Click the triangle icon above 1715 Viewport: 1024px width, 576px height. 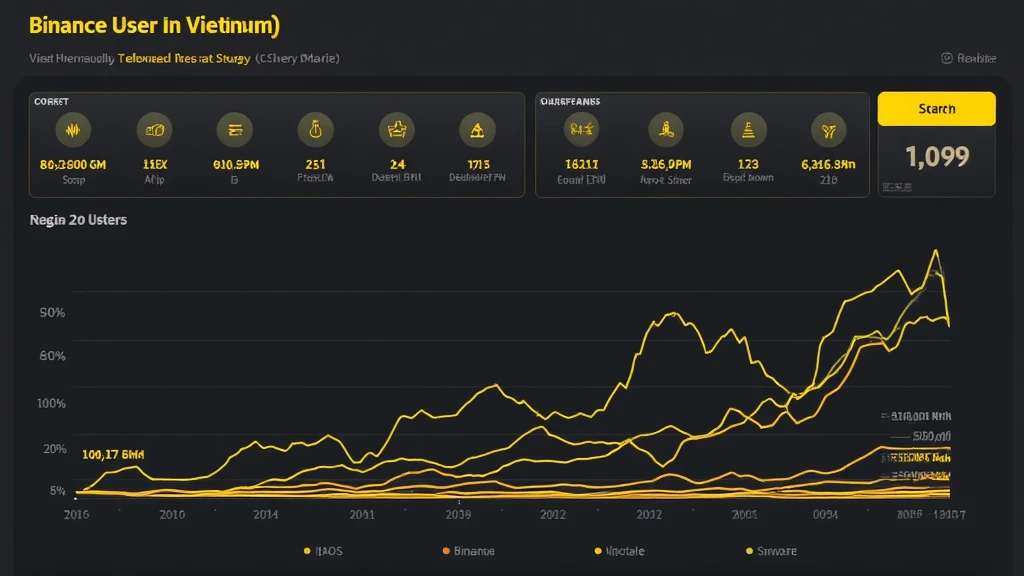pyautogui.click(x=477, y=130)
